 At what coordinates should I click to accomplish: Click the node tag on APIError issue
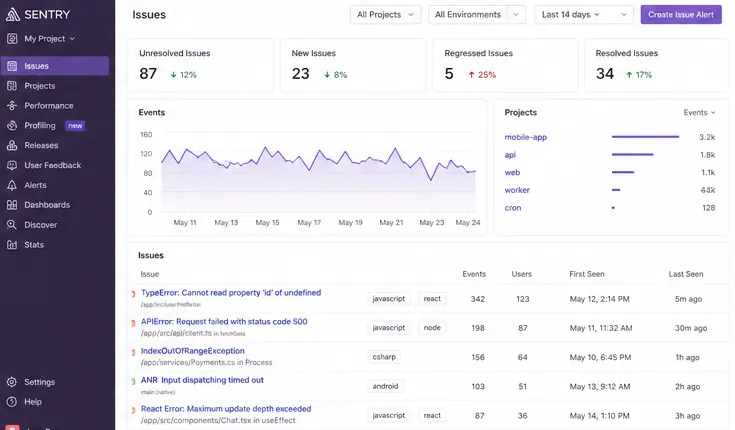tap(432, 328)
